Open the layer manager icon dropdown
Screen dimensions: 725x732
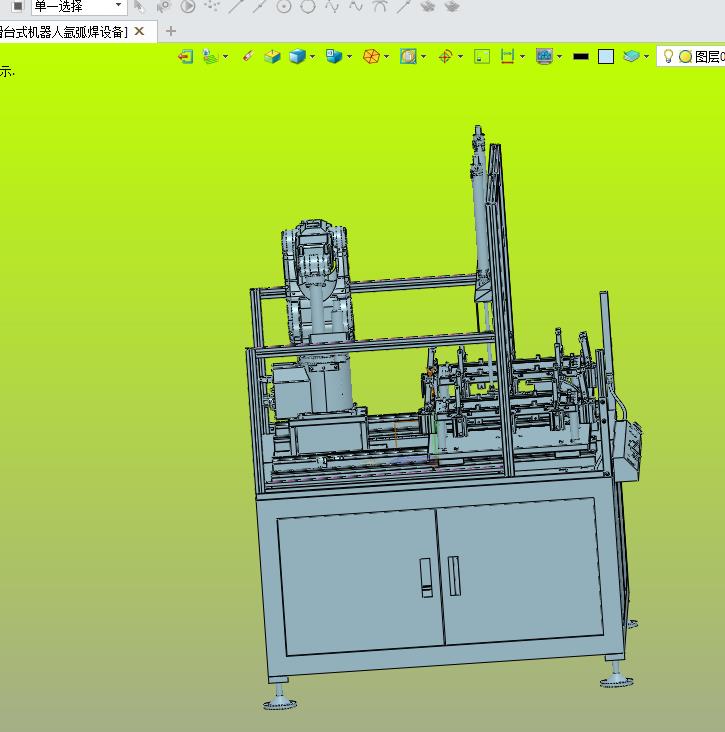646,57
